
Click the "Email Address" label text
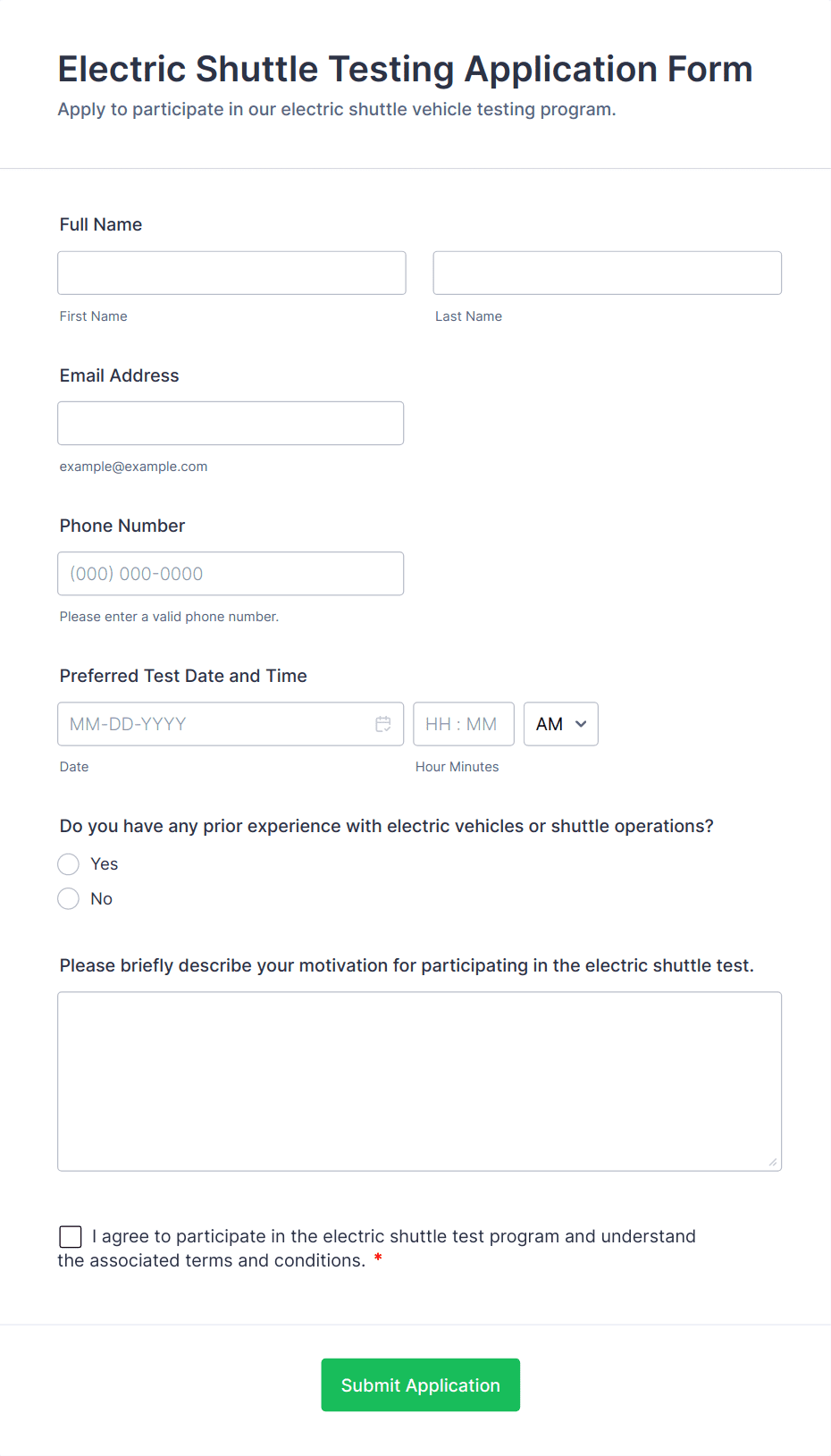[120, 375]
